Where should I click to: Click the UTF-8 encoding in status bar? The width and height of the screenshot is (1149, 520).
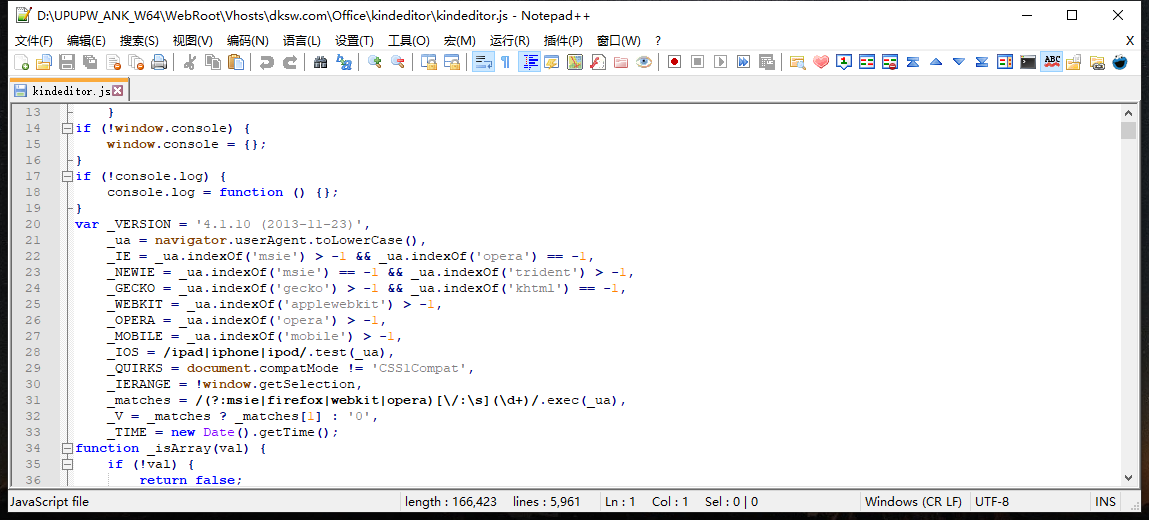[992, 502]
